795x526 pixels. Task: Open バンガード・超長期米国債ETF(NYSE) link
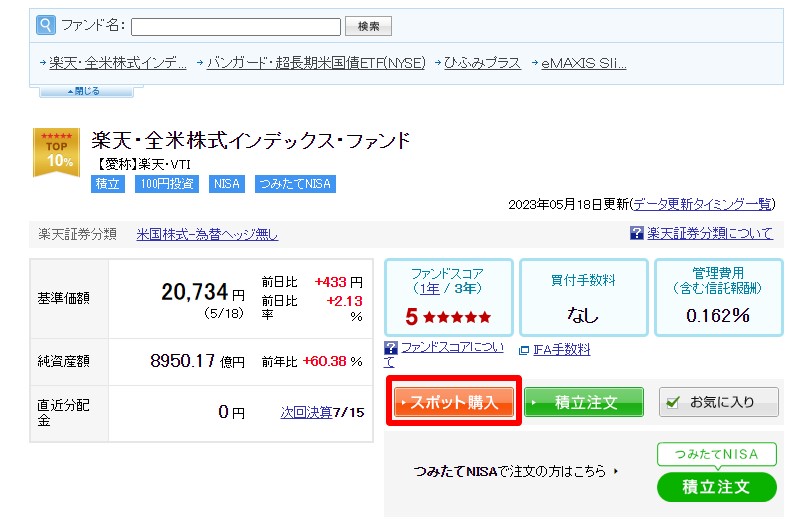click(316, 63)
